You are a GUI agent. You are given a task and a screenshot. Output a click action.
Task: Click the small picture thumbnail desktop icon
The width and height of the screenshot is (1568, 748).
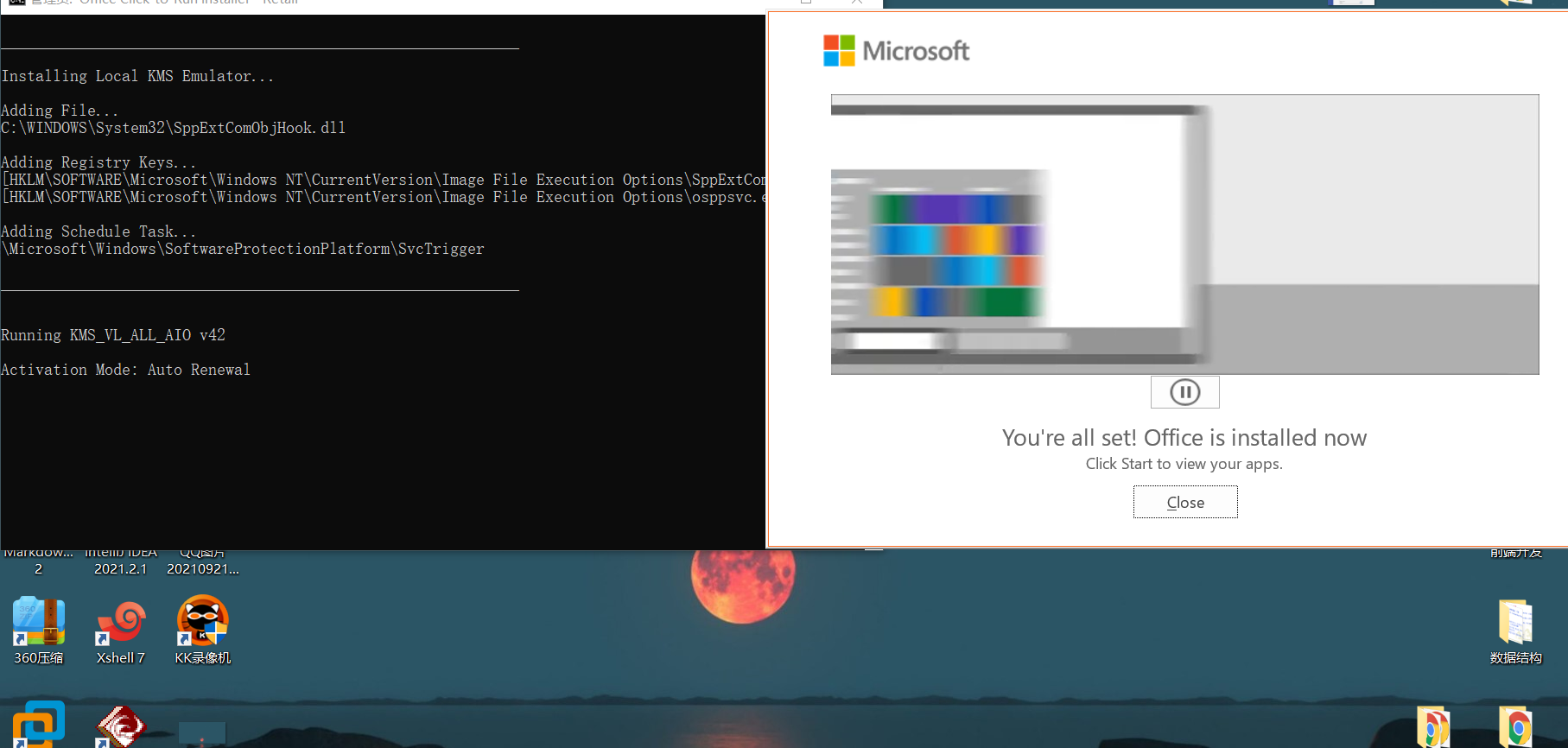pos(202,734)
